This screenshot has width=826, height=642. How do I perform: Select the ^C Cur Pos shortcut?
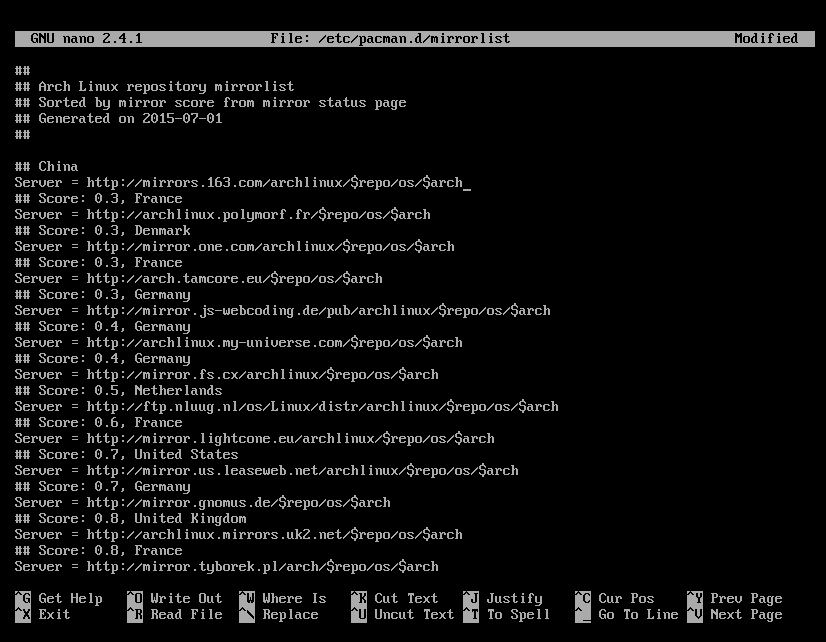pyautogui.click(x=615, y=599)
